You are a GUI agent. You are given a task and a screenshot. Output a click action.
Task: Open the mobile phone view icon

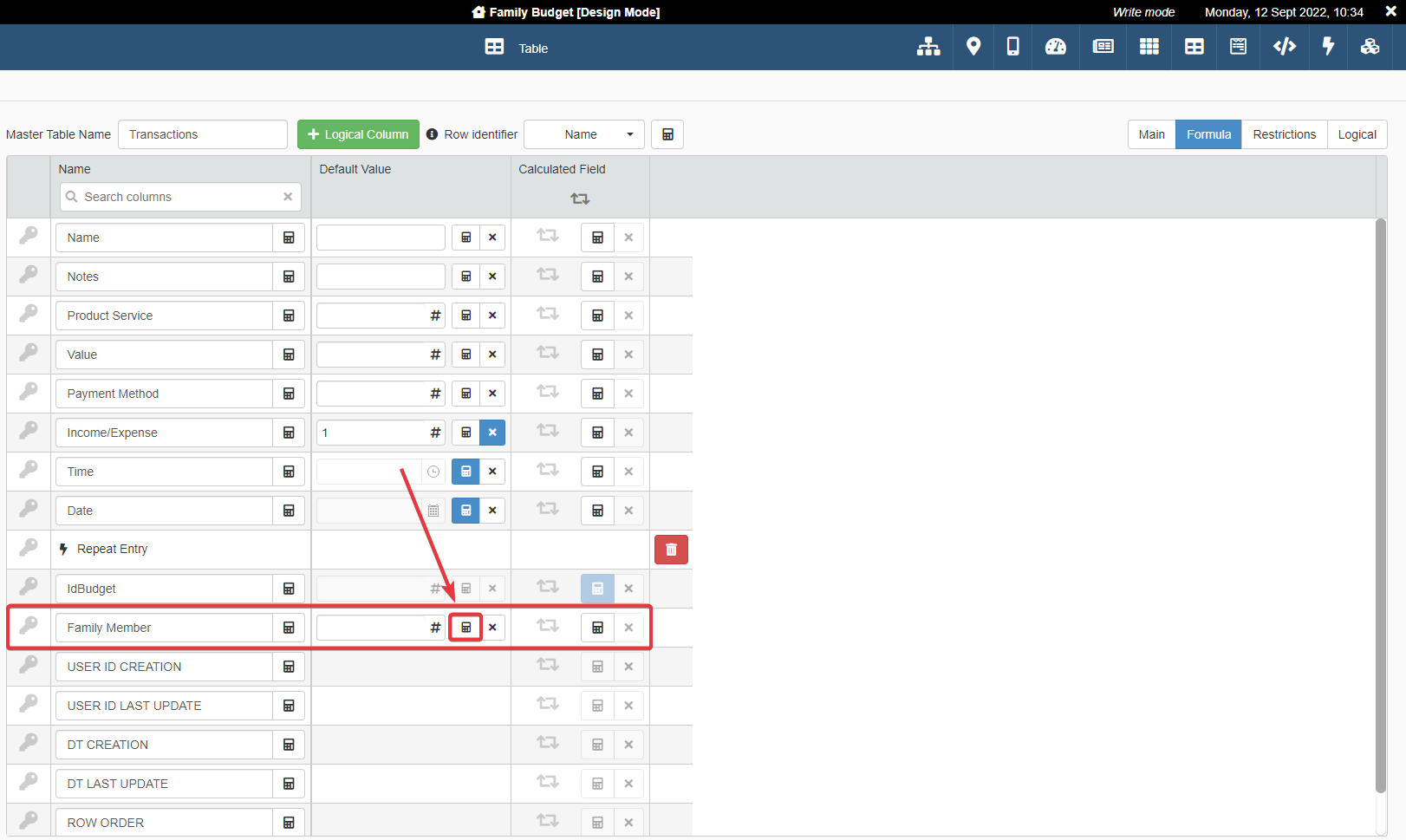tap(1012, 47)
